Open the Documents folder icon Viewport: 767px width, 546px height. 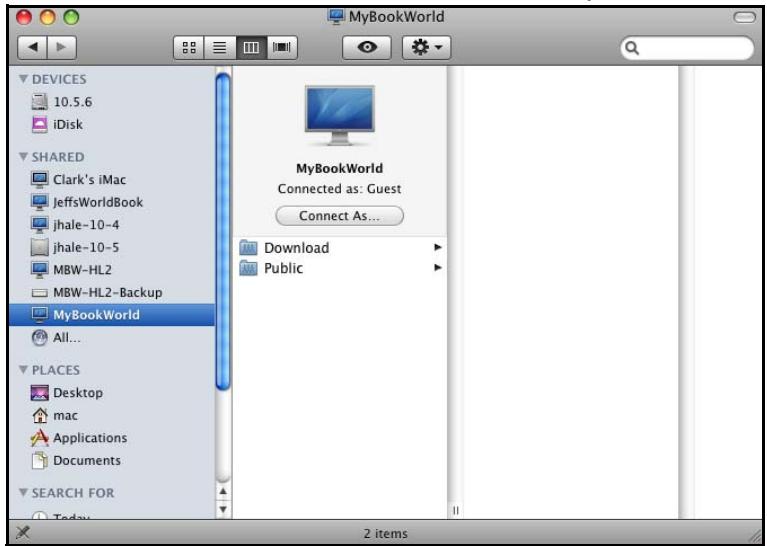point(40,460)
